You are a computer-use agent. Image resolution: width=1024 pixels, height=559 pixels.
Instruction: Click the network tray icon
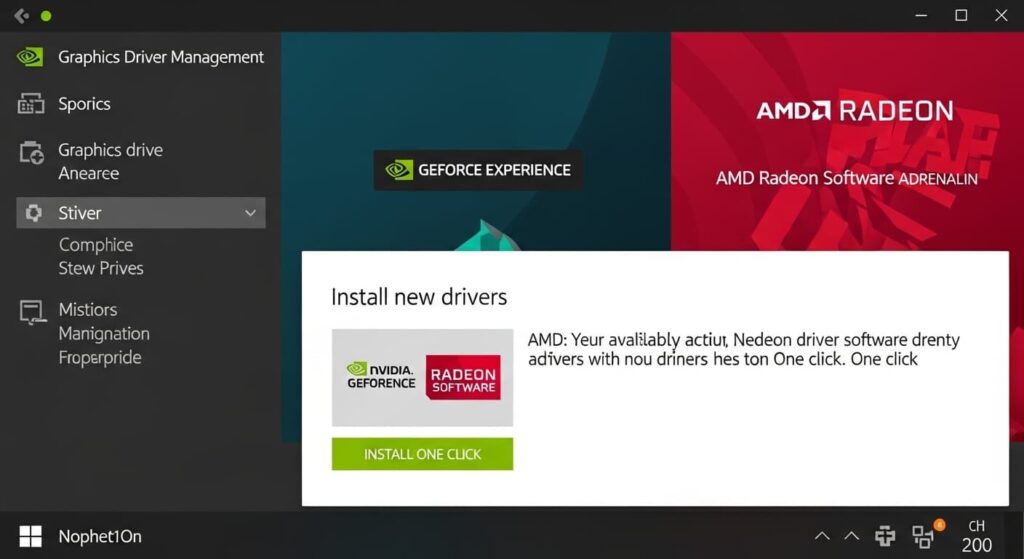coord(885,536)
